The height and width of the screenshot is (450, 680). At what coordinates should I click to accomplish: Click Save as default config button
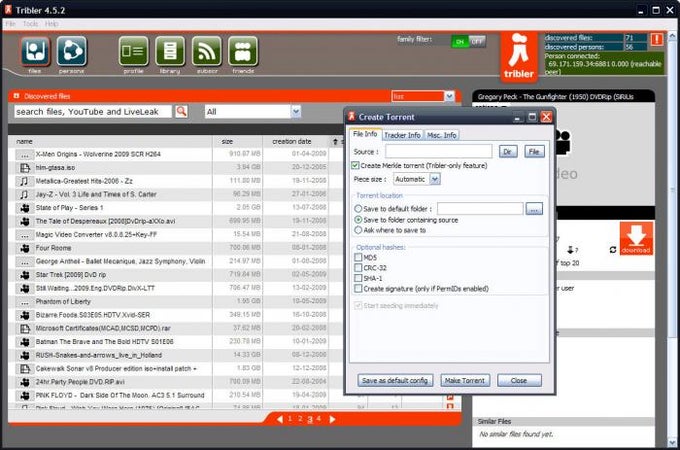[395, 380]
